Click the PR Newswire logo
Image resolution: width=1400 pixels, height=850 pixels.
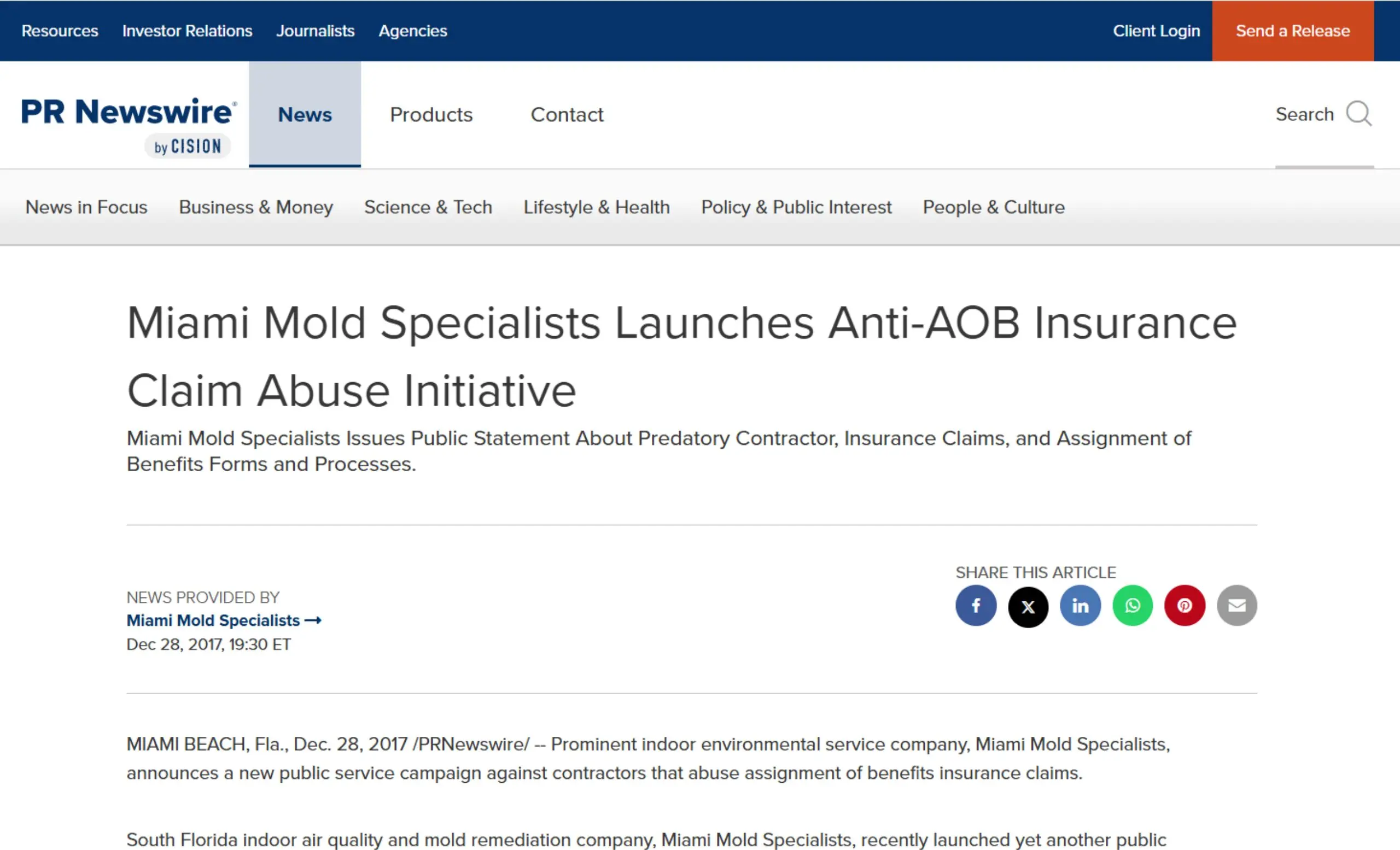tap(129, 112)
